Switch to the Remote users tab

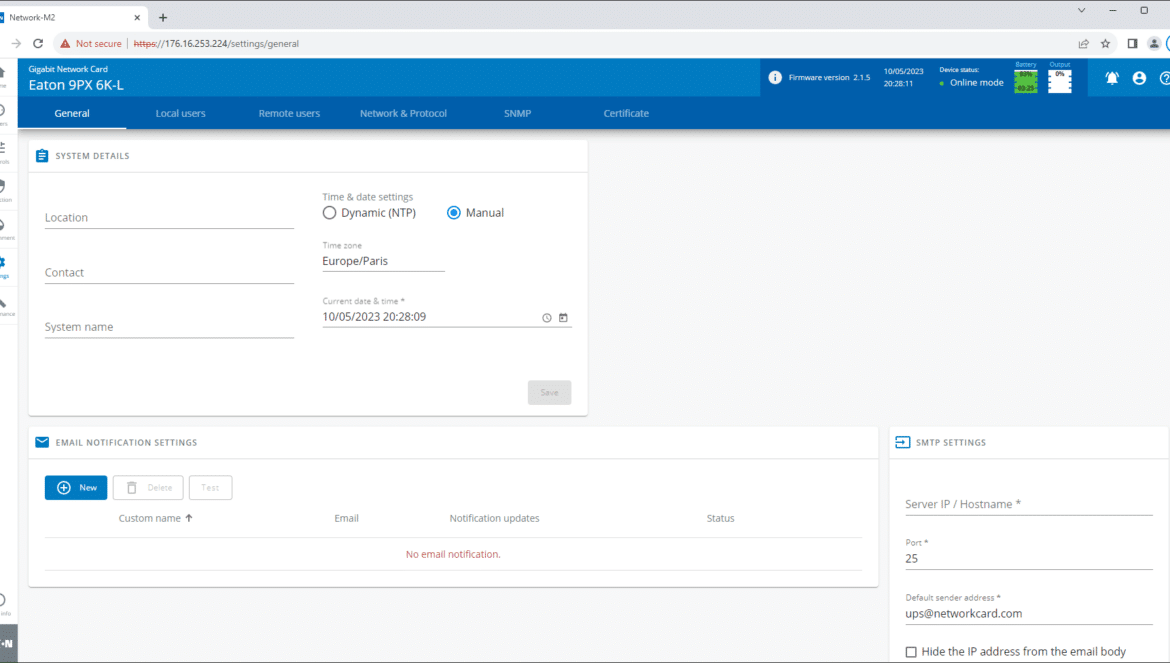(290, 113)
